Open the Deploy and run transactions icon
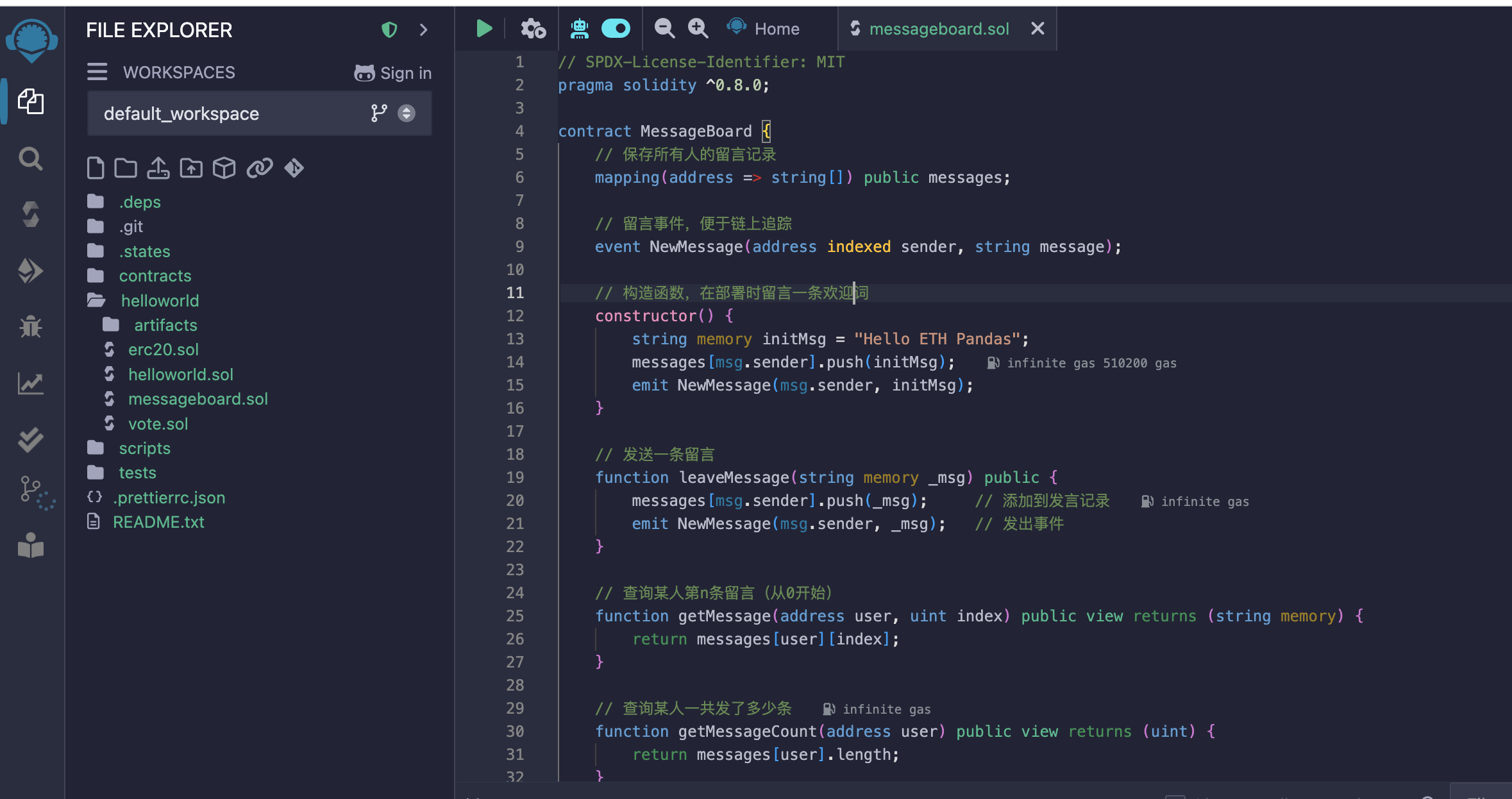 (31, 271)
